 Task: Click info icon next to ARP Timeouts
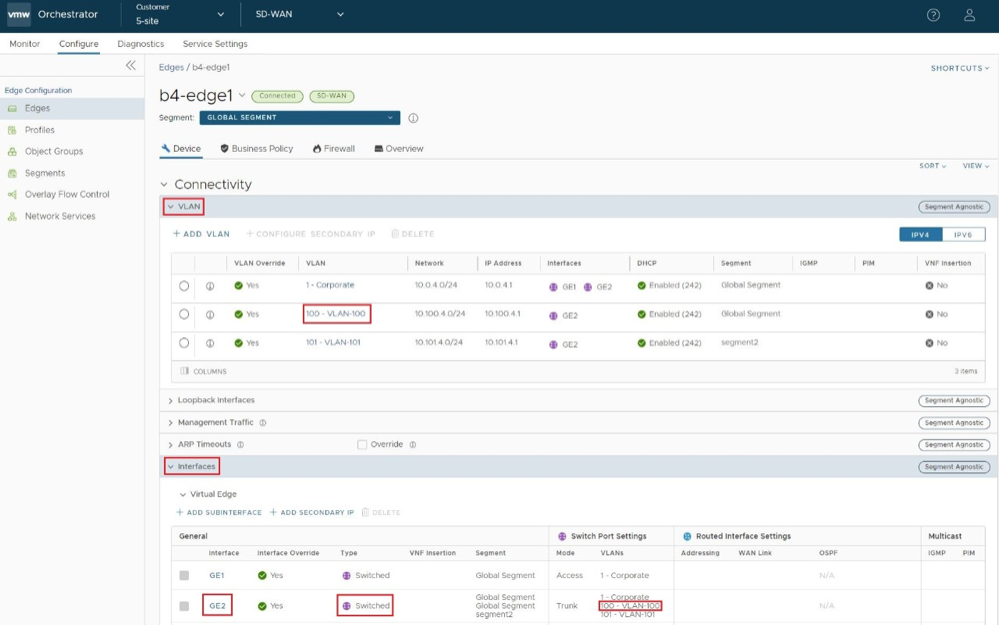click(241, 445)
